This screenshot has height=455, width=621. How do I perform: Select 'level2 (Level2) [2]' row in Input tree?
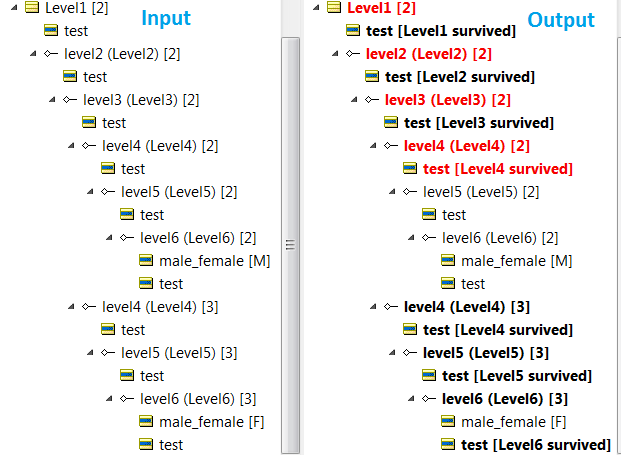(x=122, y=54)
